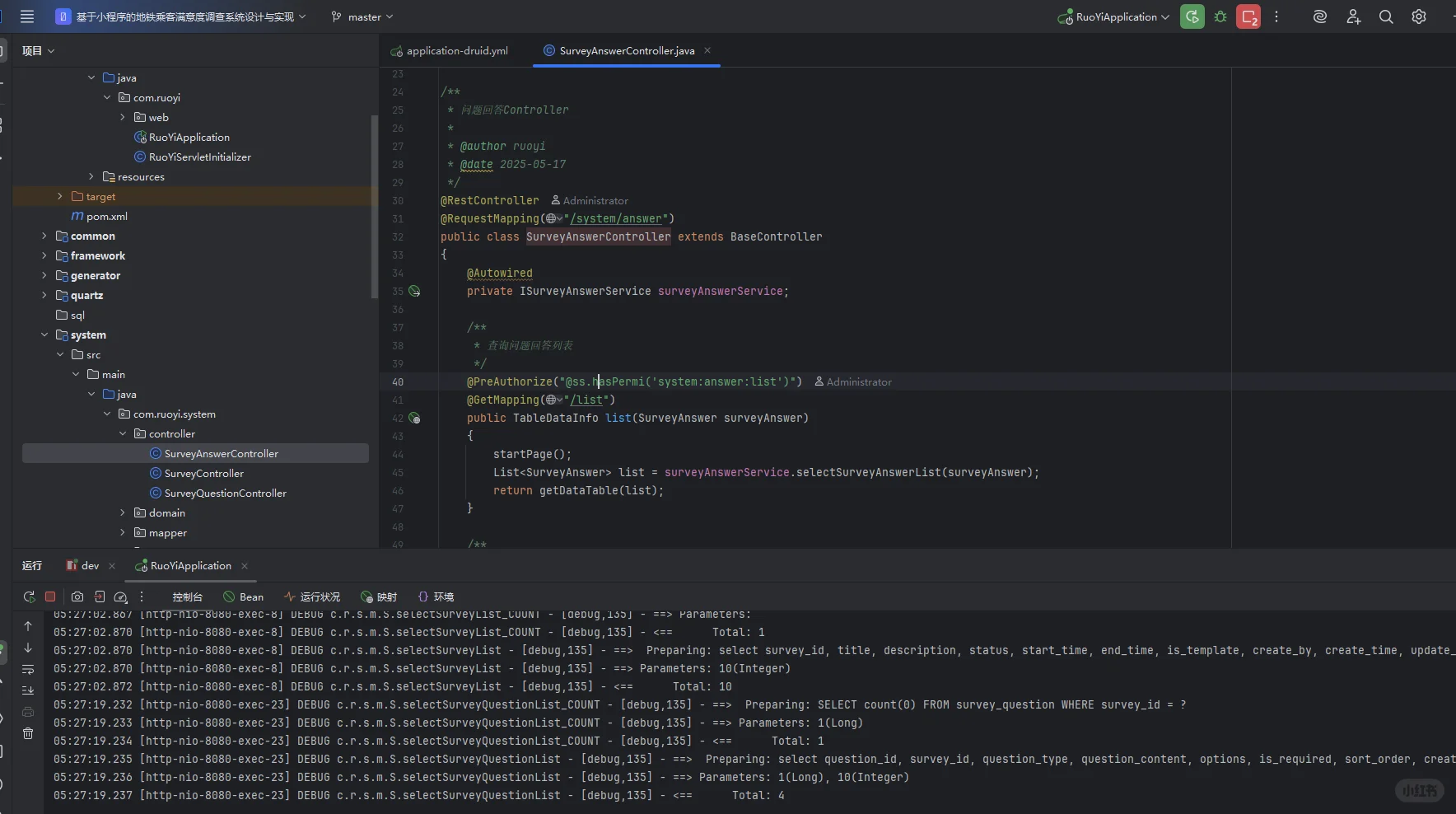Open the 运行状况 health tab
The image size is (1456, 814).
pyautogui.click(x=312, y=596)
